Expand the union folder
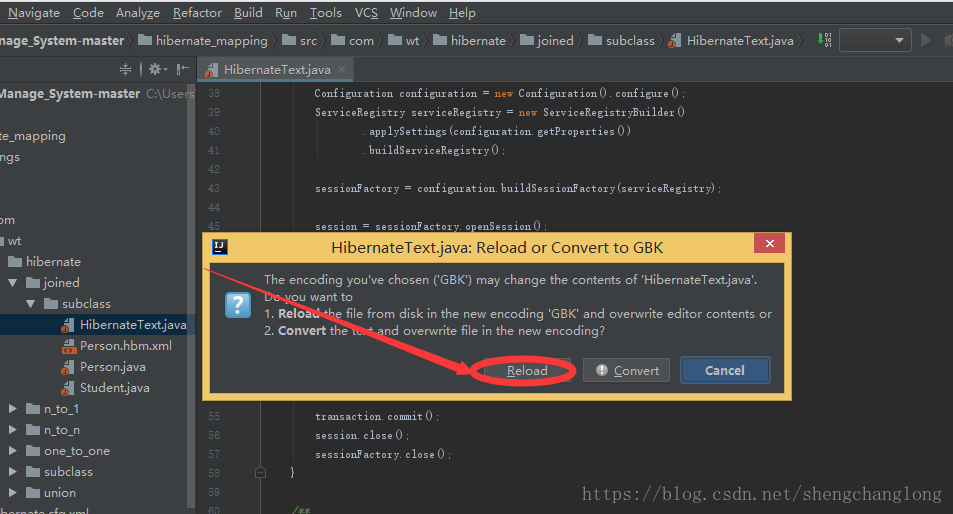Image resolution: width=953 pixels, height=514 pixels. 13,493
